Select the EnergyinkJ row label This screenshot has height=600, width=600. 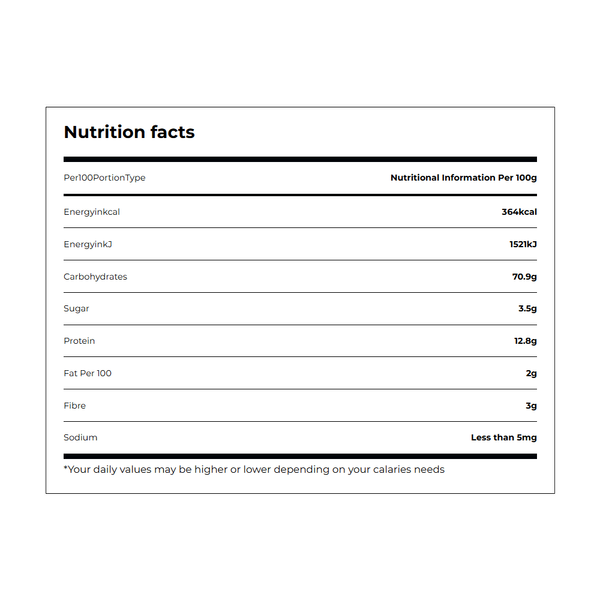coord(88,245)
